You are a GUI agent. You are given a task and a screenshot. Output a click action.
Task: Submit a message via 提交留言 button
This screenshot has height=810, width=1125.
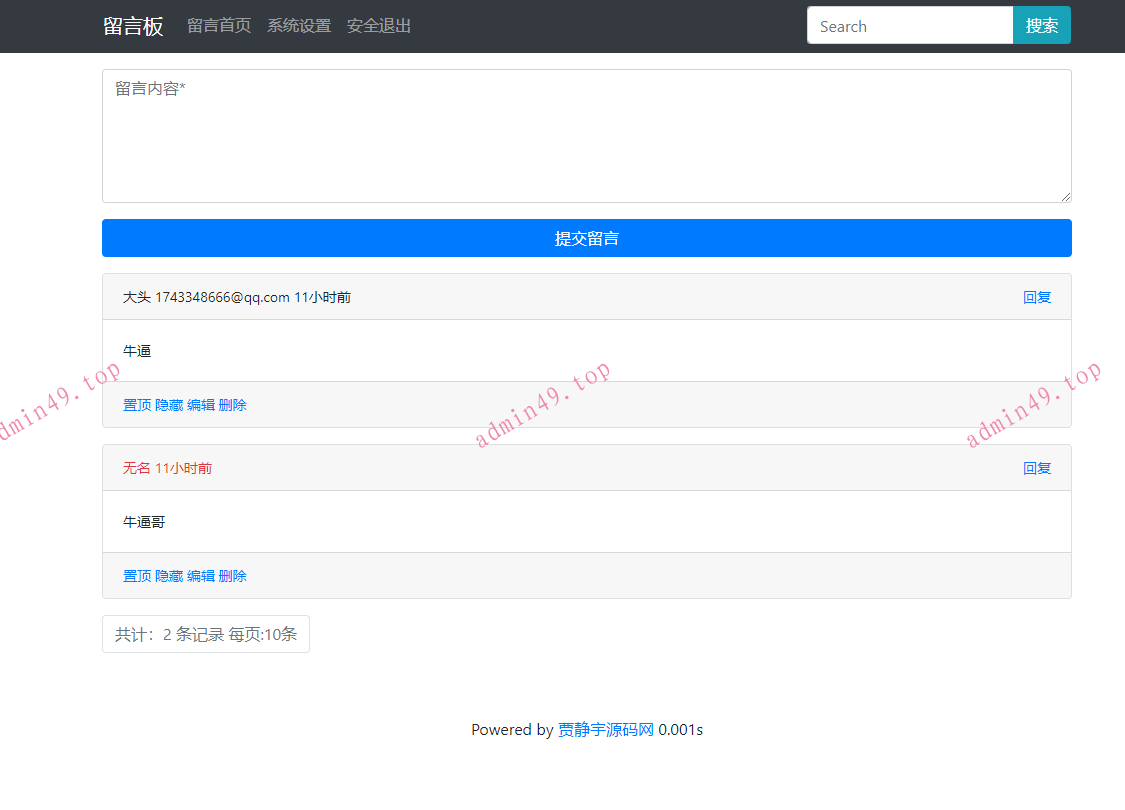coord(586,238)
